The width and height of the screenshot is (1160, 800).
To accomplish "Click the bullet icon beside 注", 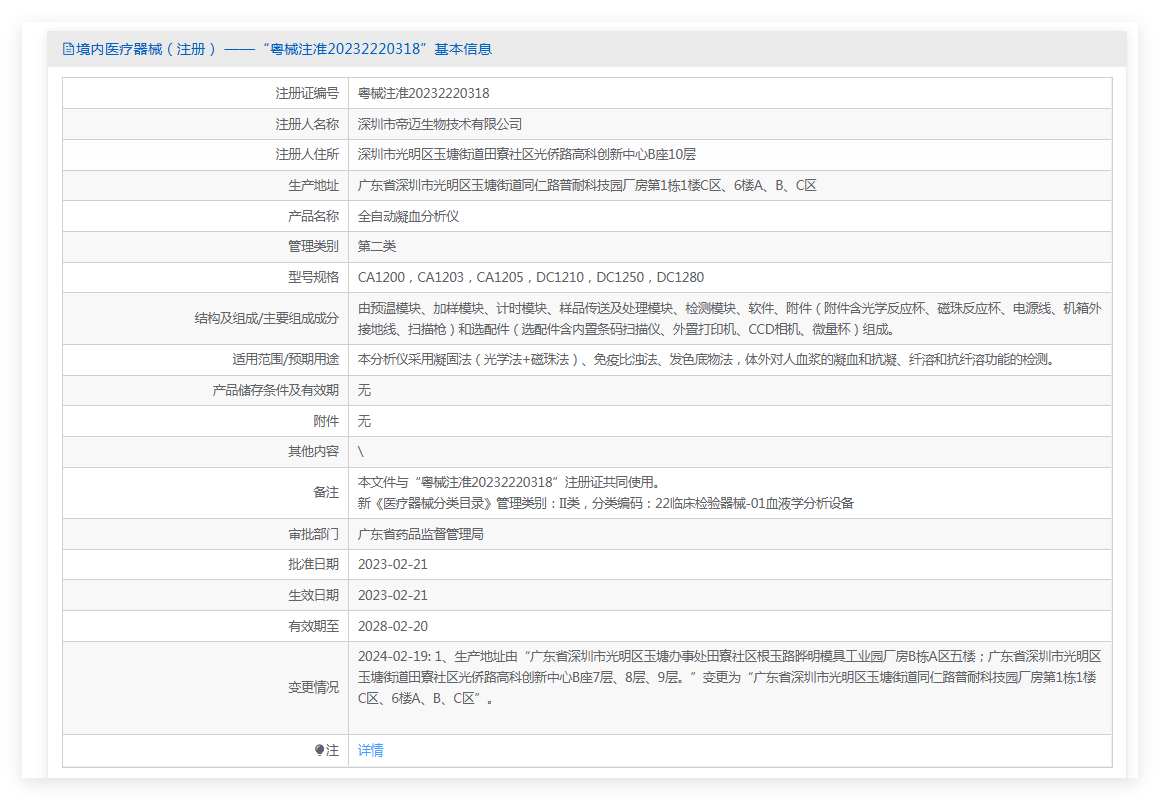I will click(x=320, y=750).
